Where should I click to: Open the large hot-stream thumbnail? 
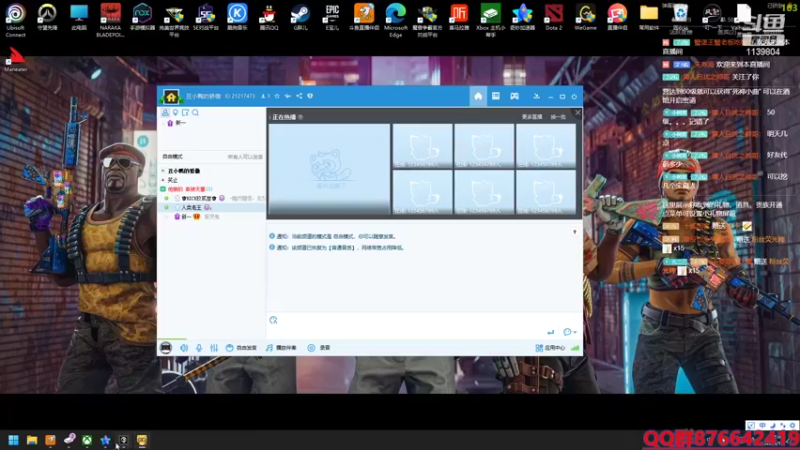click(x=329, y=169)
